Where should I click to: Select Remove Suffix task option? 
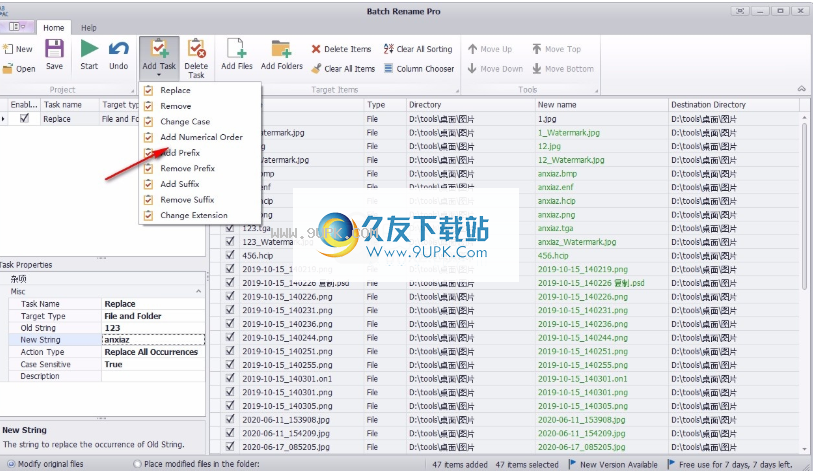click(x=200, y=199)
